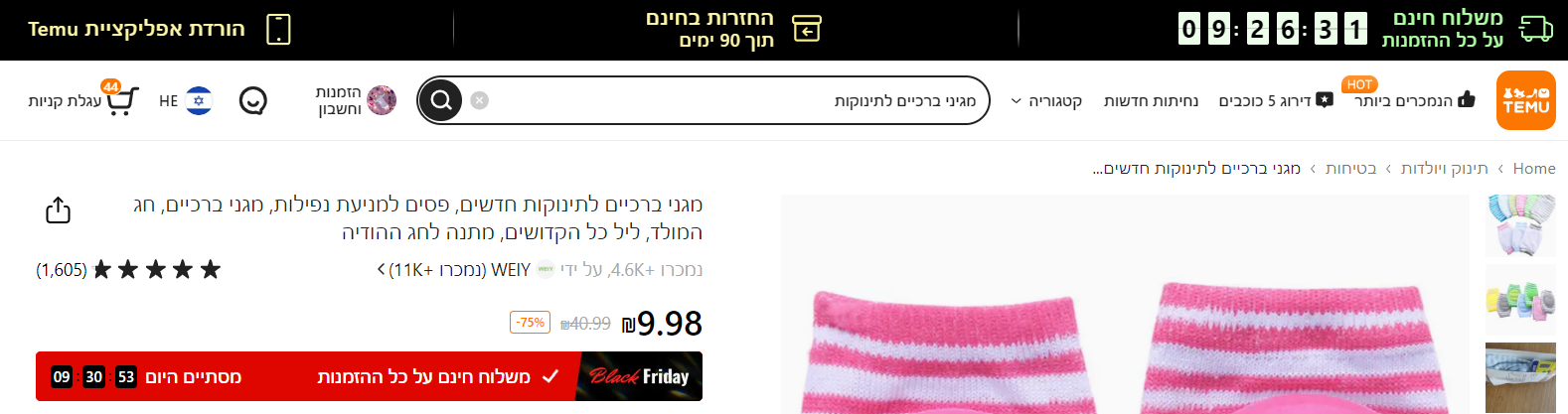1568x414 pixels.
Task: Open the Israel flag language selector
Action: point(199,100)
